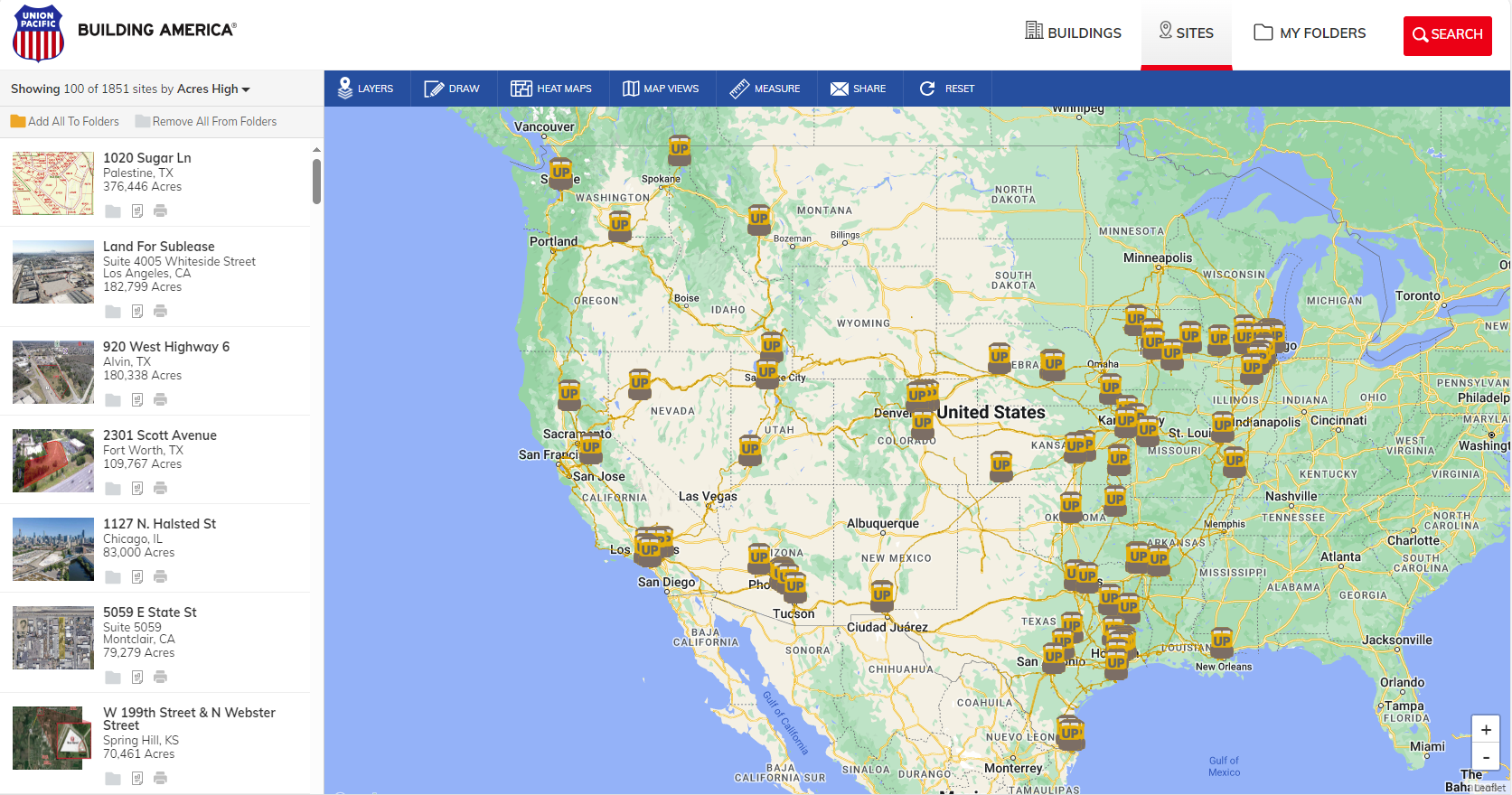Select the UP marker near Portland
The image size is (1512, 795).
coord(619,226)
